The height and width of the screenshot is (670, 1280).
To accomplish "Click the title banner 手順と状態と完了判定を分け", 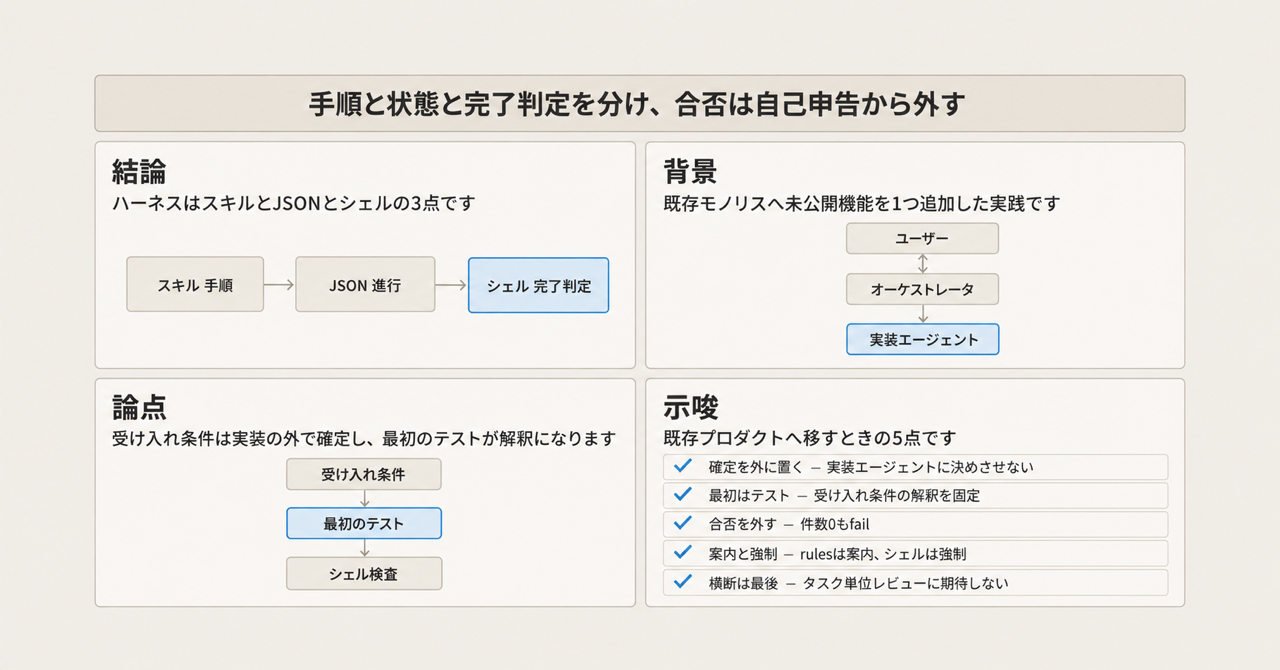I will click(640, 103).
